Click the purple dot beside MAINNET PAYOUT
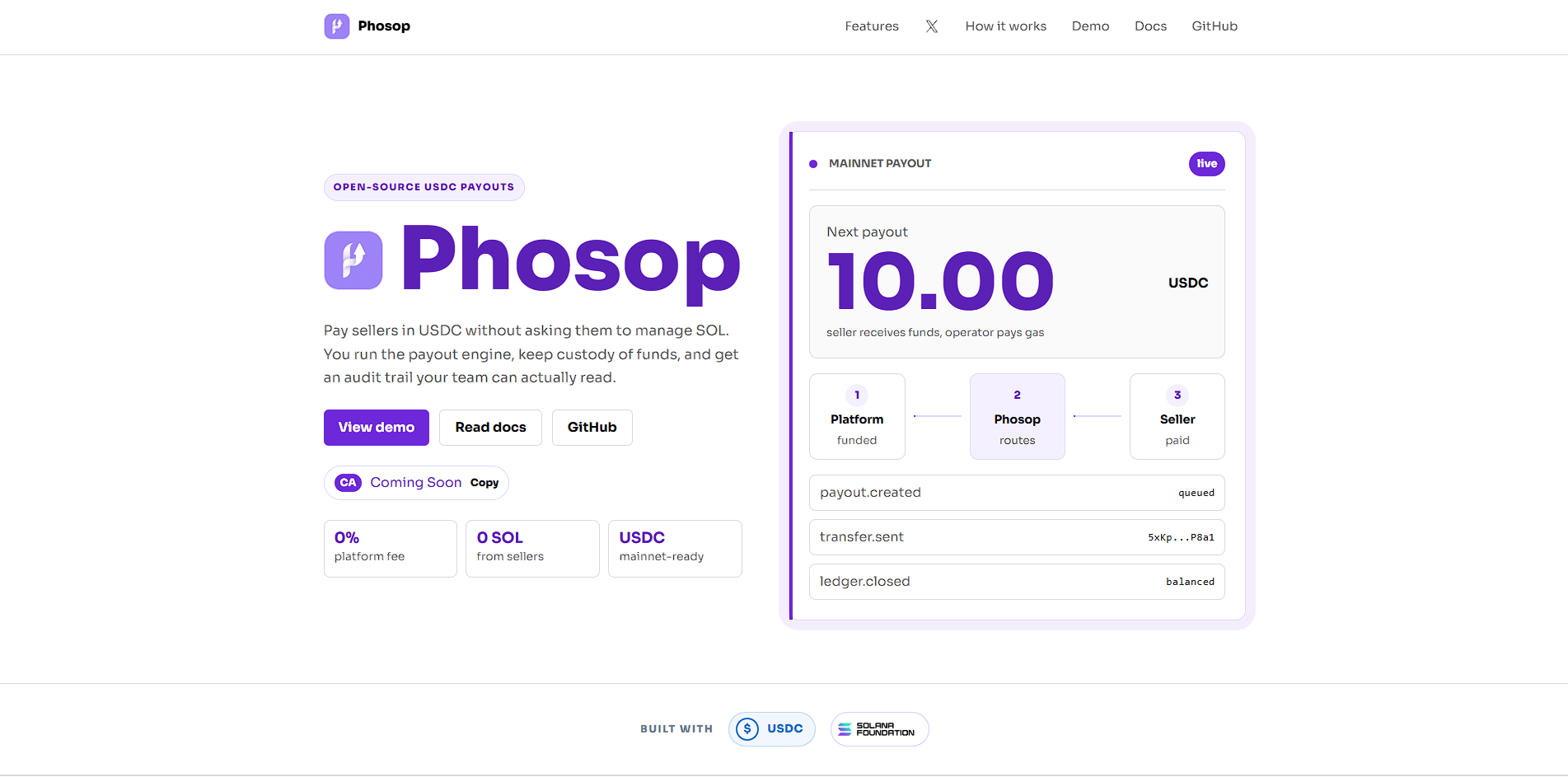Viewport: 1568px width, 777px height. (x=813, y=164)
